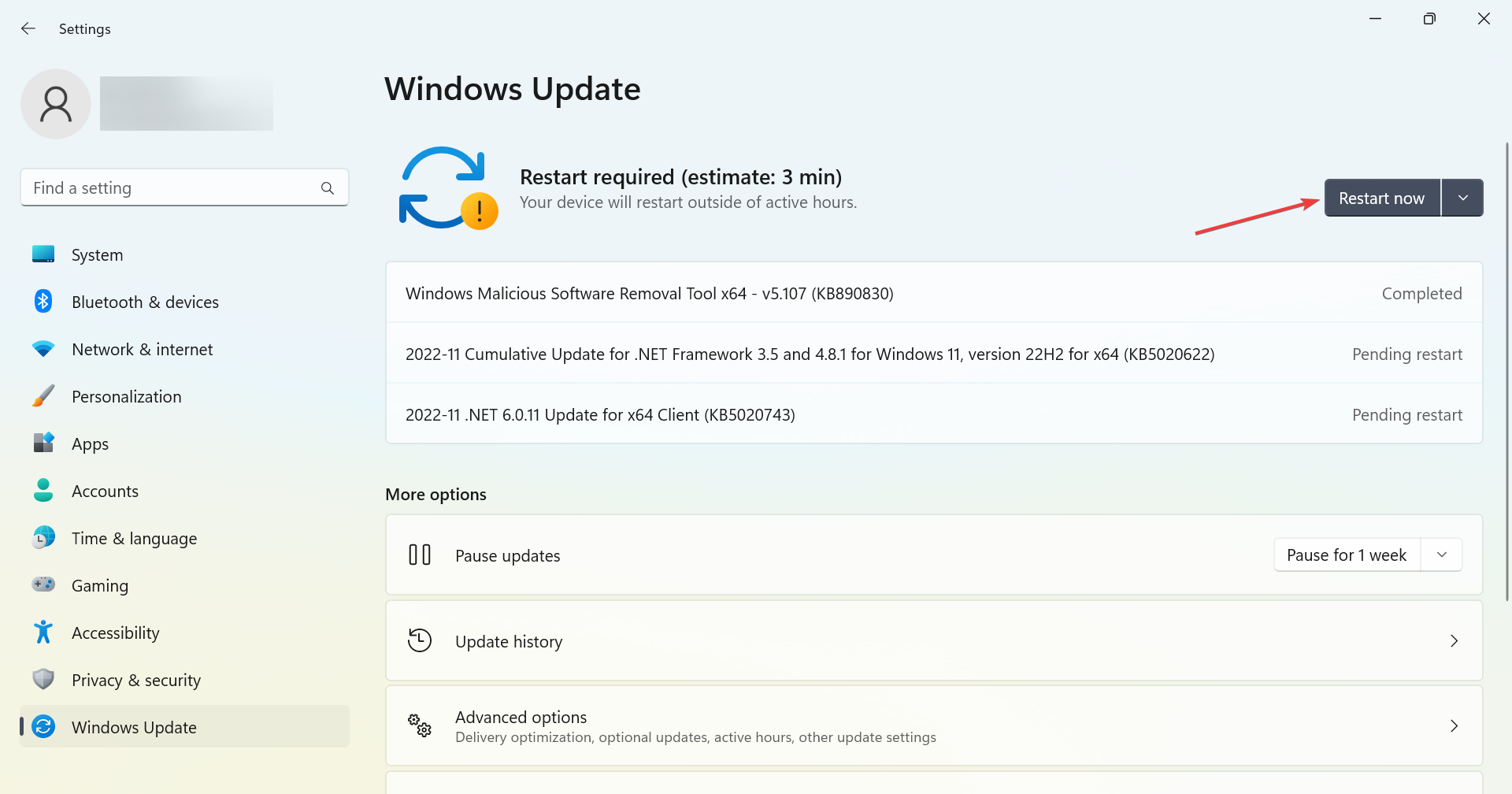This screenshot has width=1512, height=794.
Task: Click the Update history text
Action: [509, 642]
